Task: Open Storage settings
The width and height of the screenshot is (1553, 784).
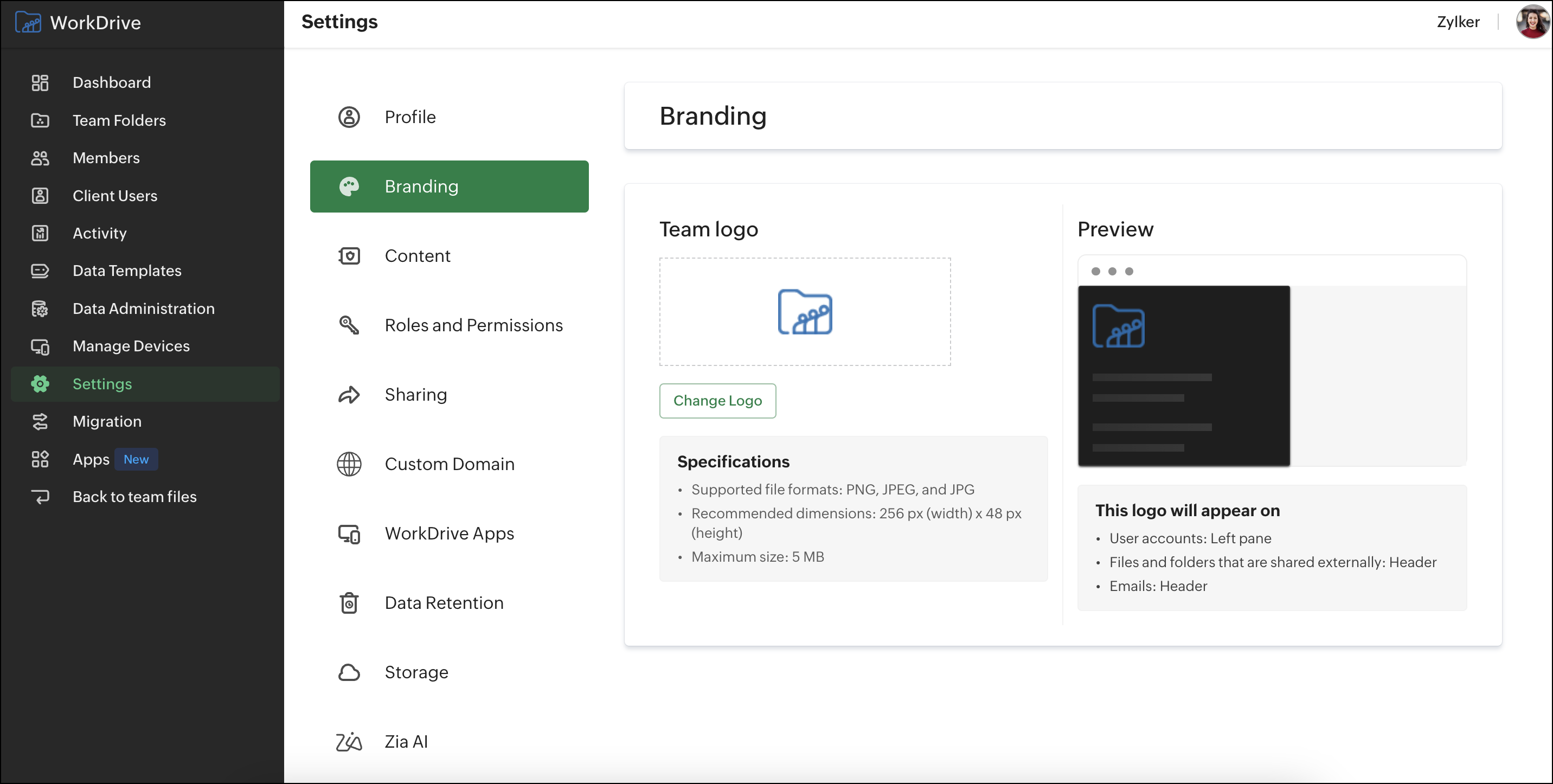Action: point(449,672)
